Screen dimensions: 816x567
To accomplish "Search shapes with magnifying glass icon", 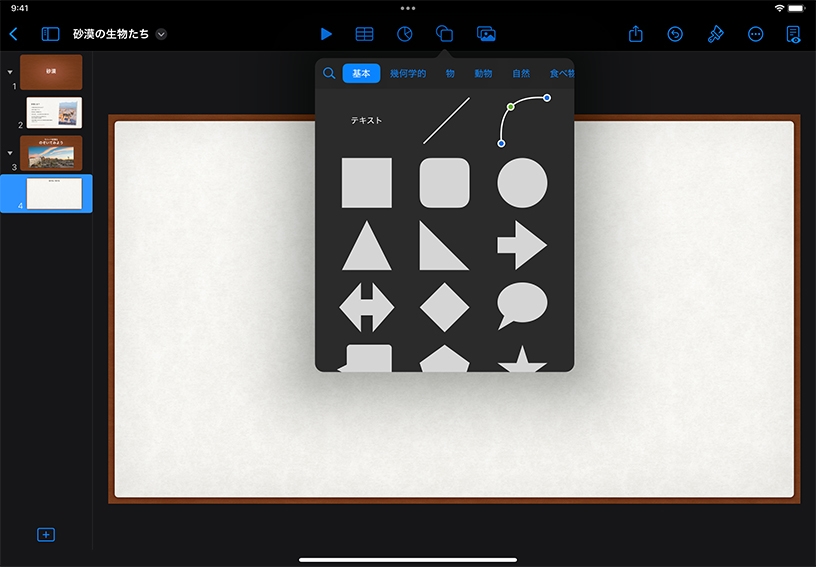I will 329,73.
